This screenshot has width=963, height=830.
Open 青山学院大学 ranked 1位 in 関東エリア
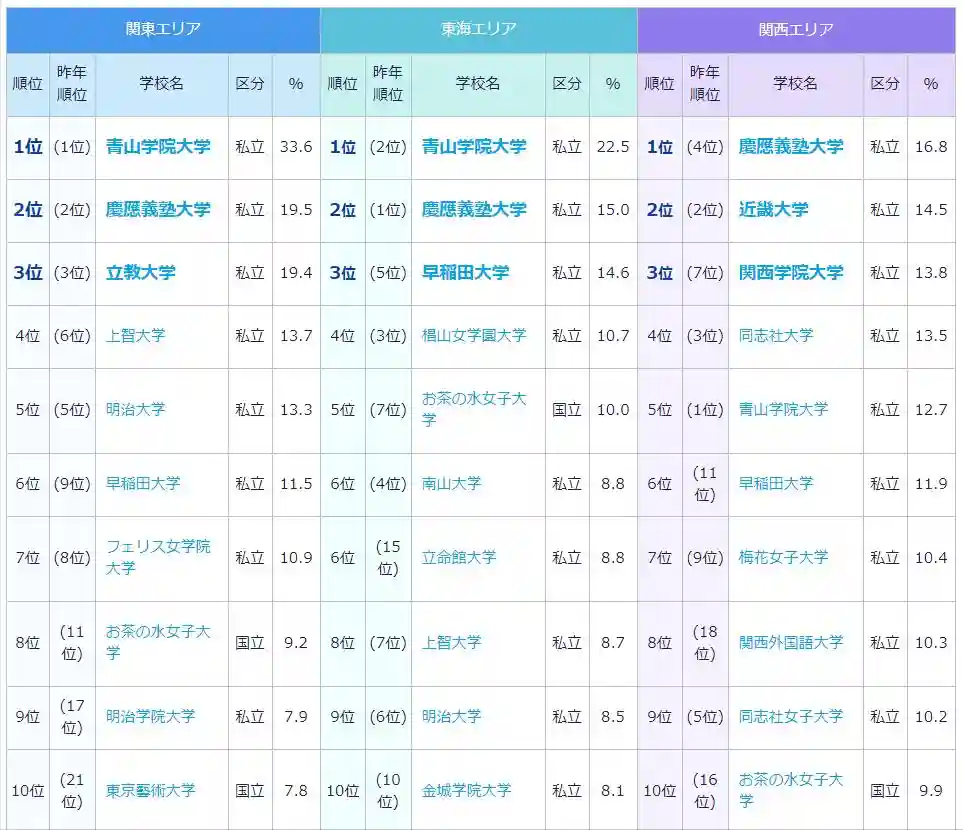click(x=158, y=147)
